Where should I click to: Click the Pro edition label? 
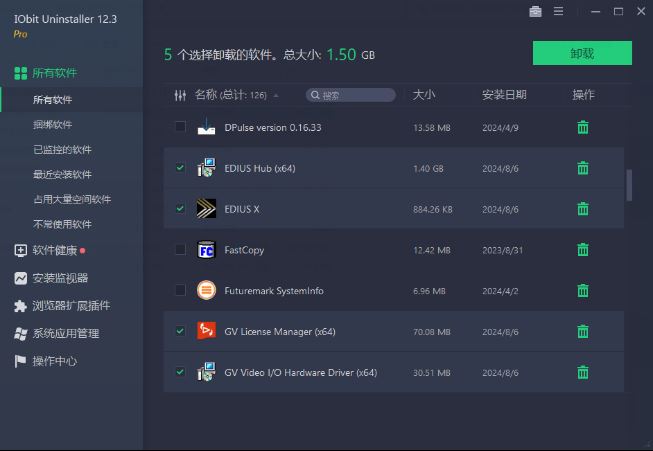click(20, 34)
